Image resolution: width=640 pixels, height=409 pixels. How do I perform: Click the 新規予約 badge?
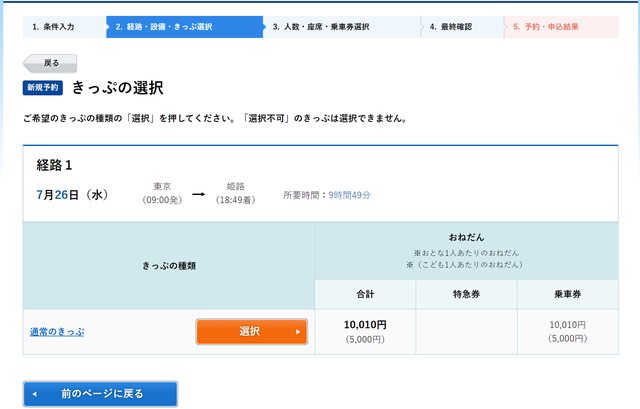[x=43, y=89]
